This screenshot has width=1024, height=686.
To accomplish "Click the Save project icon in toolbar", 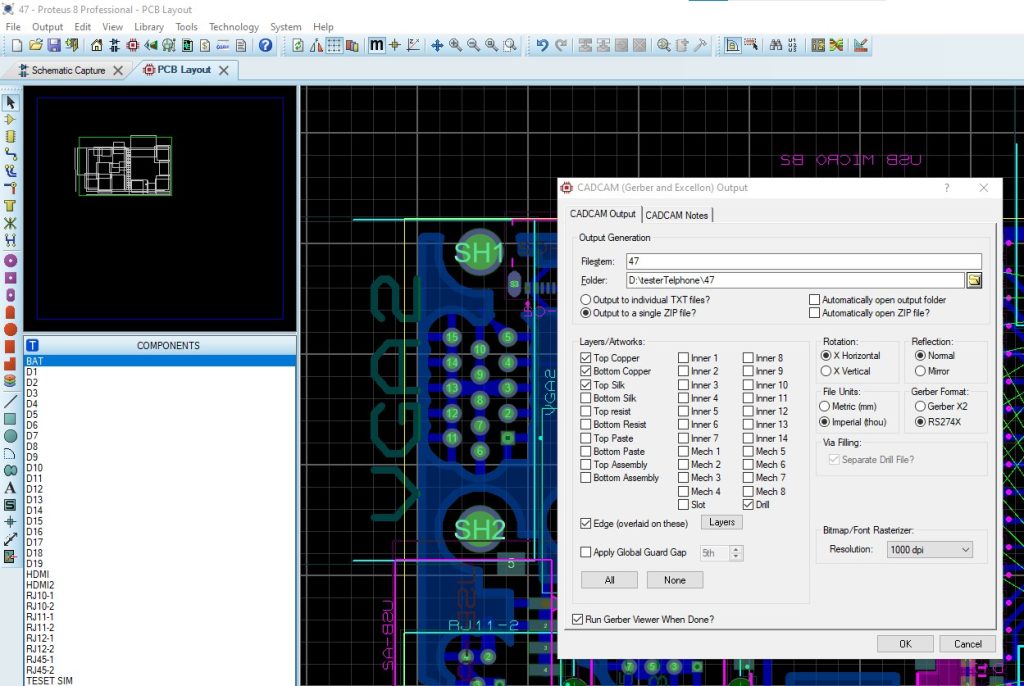I will [x=53, y=45].
